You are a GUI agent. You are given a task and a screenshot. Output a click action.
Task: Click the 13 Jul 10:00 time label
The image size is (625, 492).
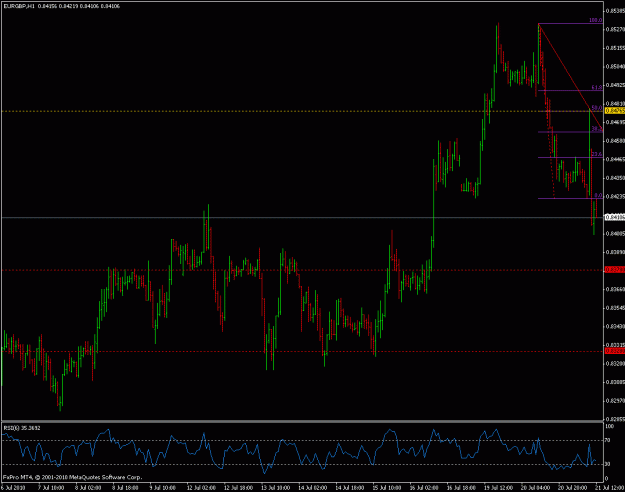click(275, 488)
